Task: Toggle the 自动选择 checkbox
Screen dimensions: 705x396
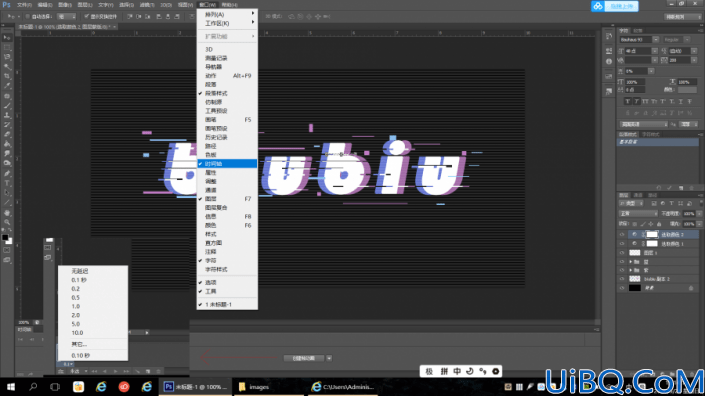Action: point(27,17)
